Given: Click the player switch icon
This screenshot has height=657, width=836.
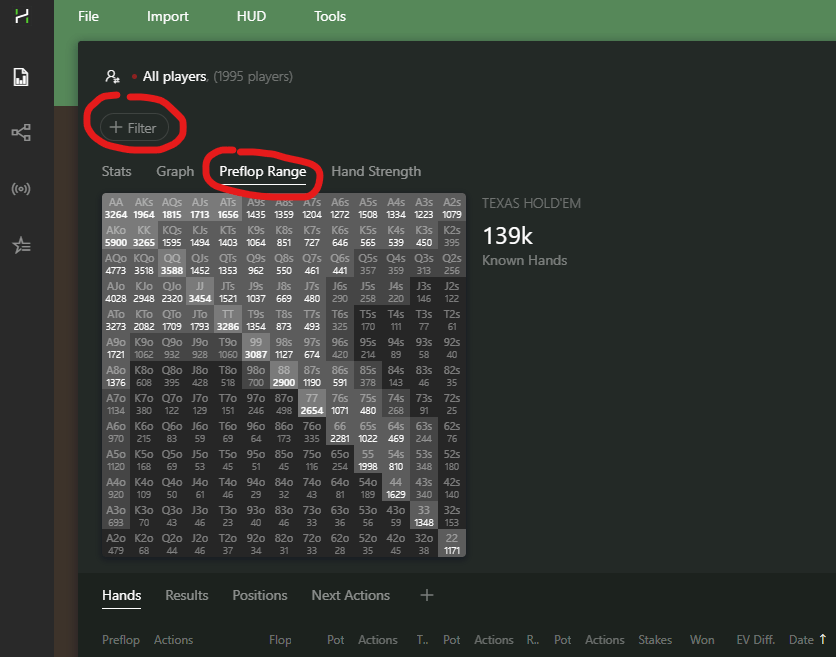Looking at the screenshot, I should tap(113, 77).
